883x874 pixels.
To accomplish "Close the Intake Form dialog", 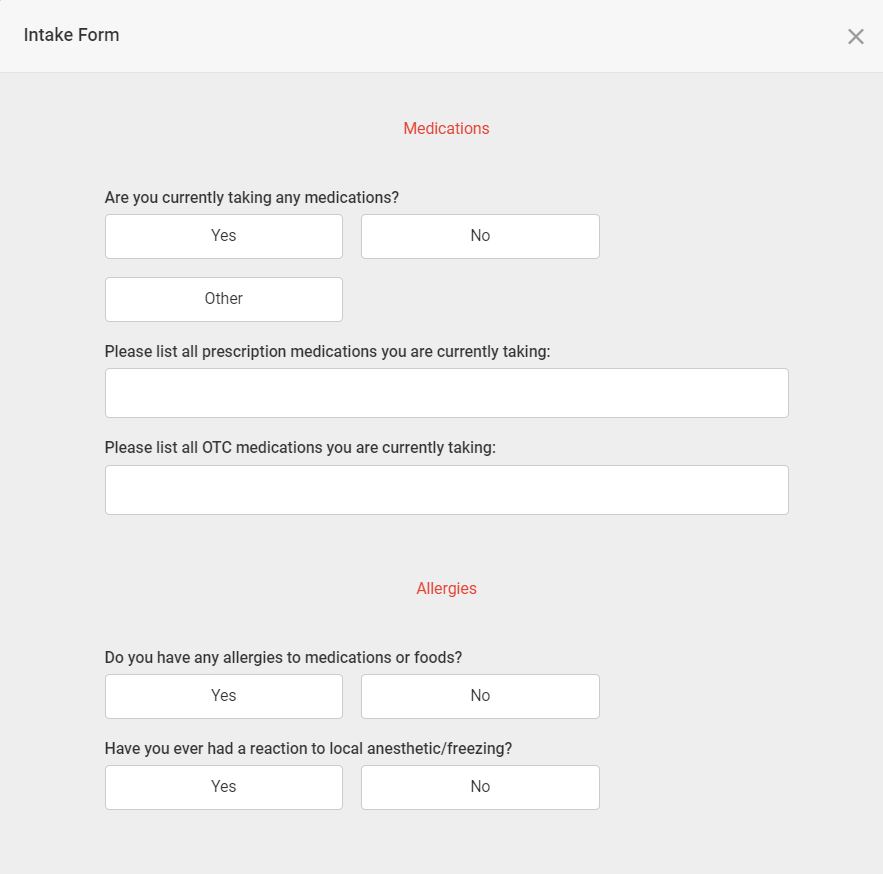I will 855,37.
